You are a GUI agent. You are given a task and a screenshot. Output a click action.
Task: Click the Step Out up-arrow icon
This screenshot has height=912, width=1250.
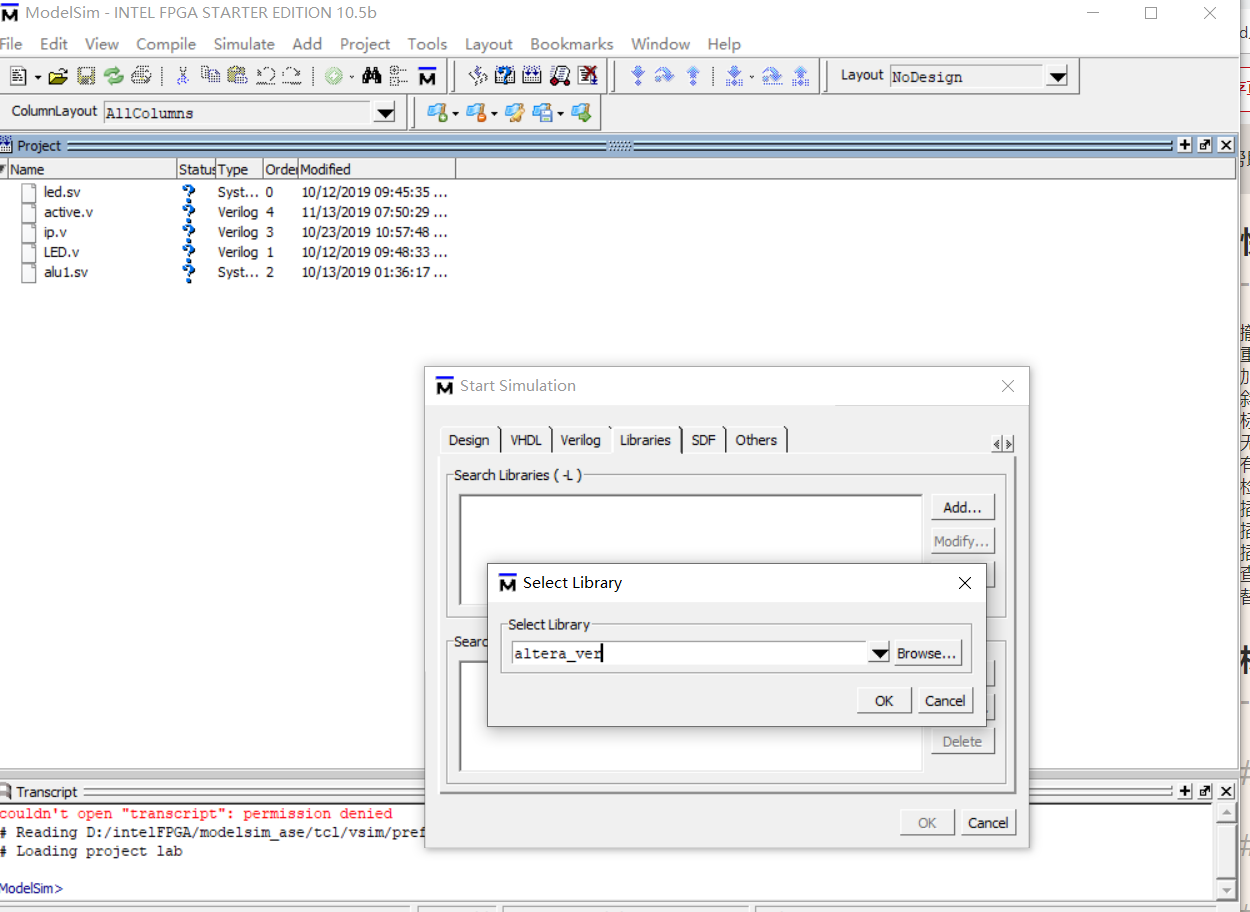tap(692, 76)
